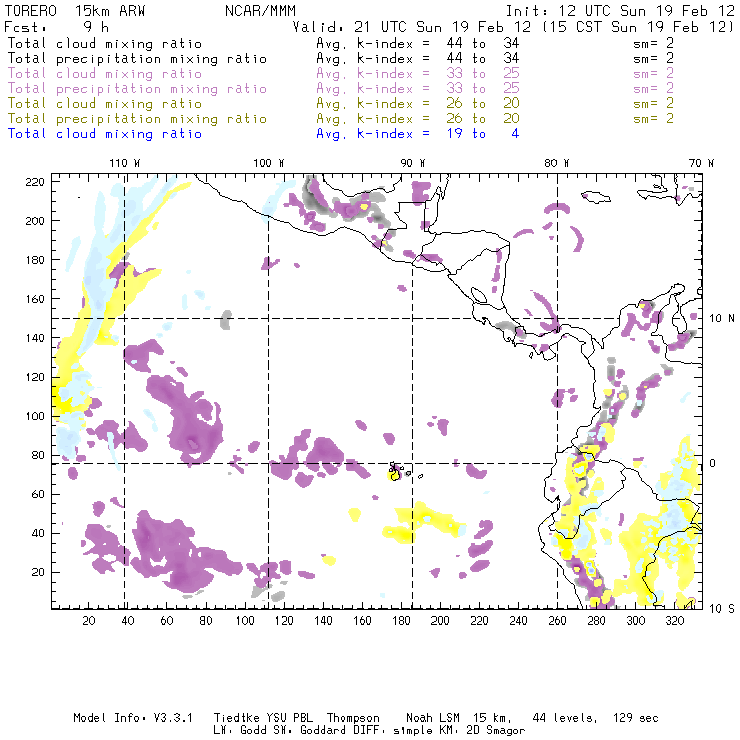Click the "110 W" longitude label
The image size is (740, 740).
[125, 163]
